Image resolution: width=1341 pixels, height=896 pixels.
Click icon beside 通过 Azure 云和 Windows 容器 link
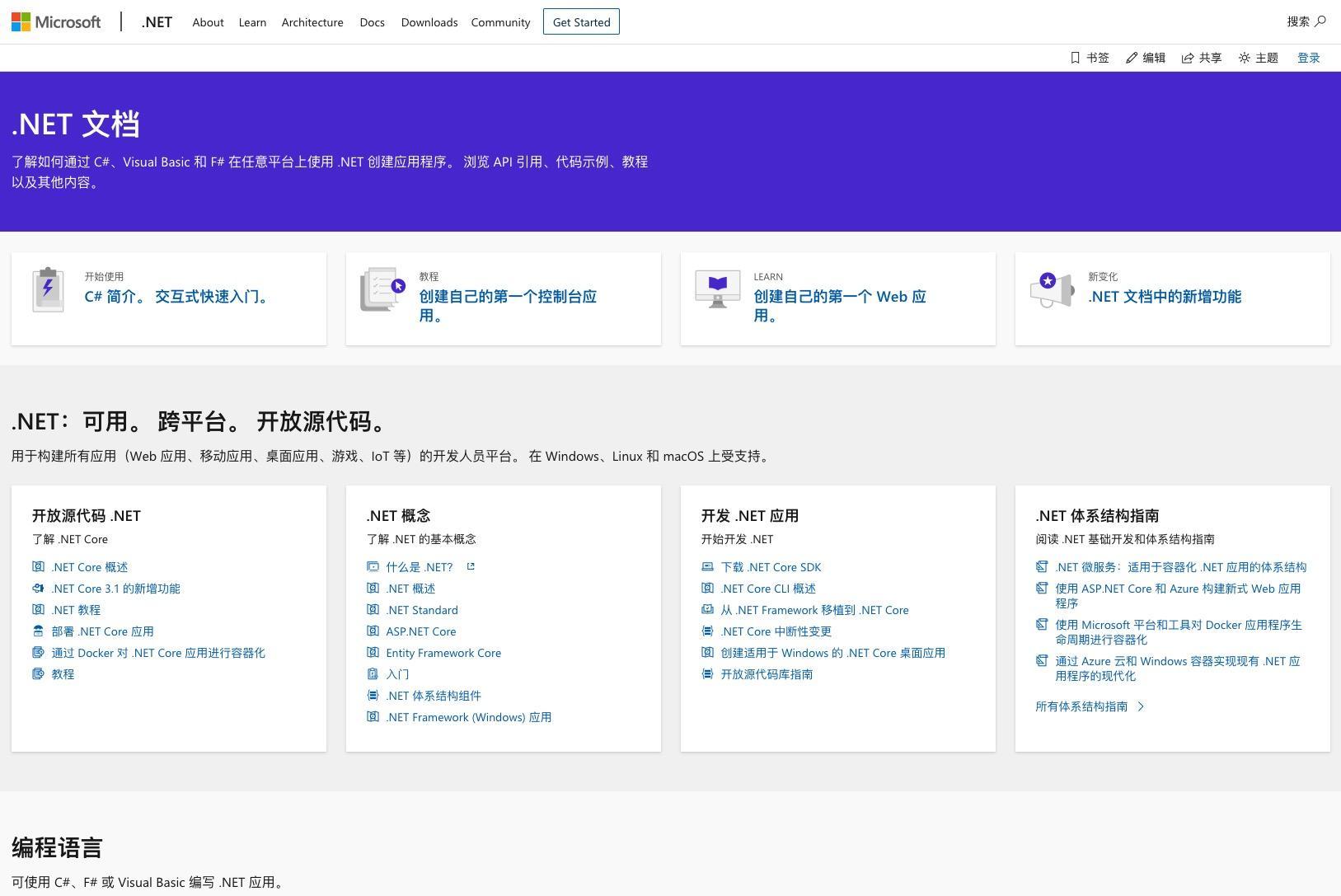(1042, 660)
